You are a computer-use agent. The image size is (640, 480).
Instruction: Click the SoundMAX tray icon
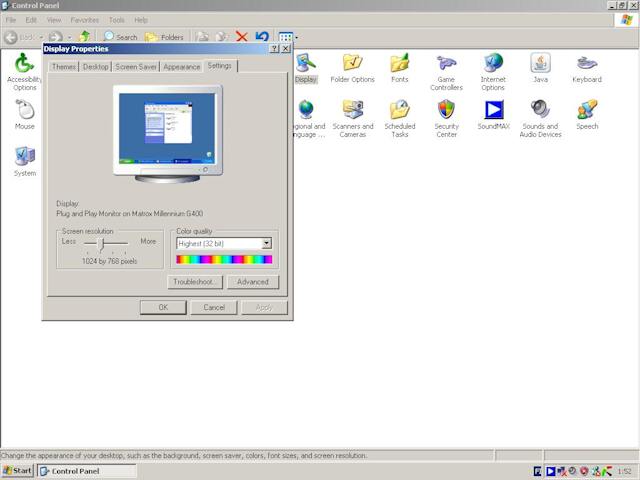pos(551,471)
